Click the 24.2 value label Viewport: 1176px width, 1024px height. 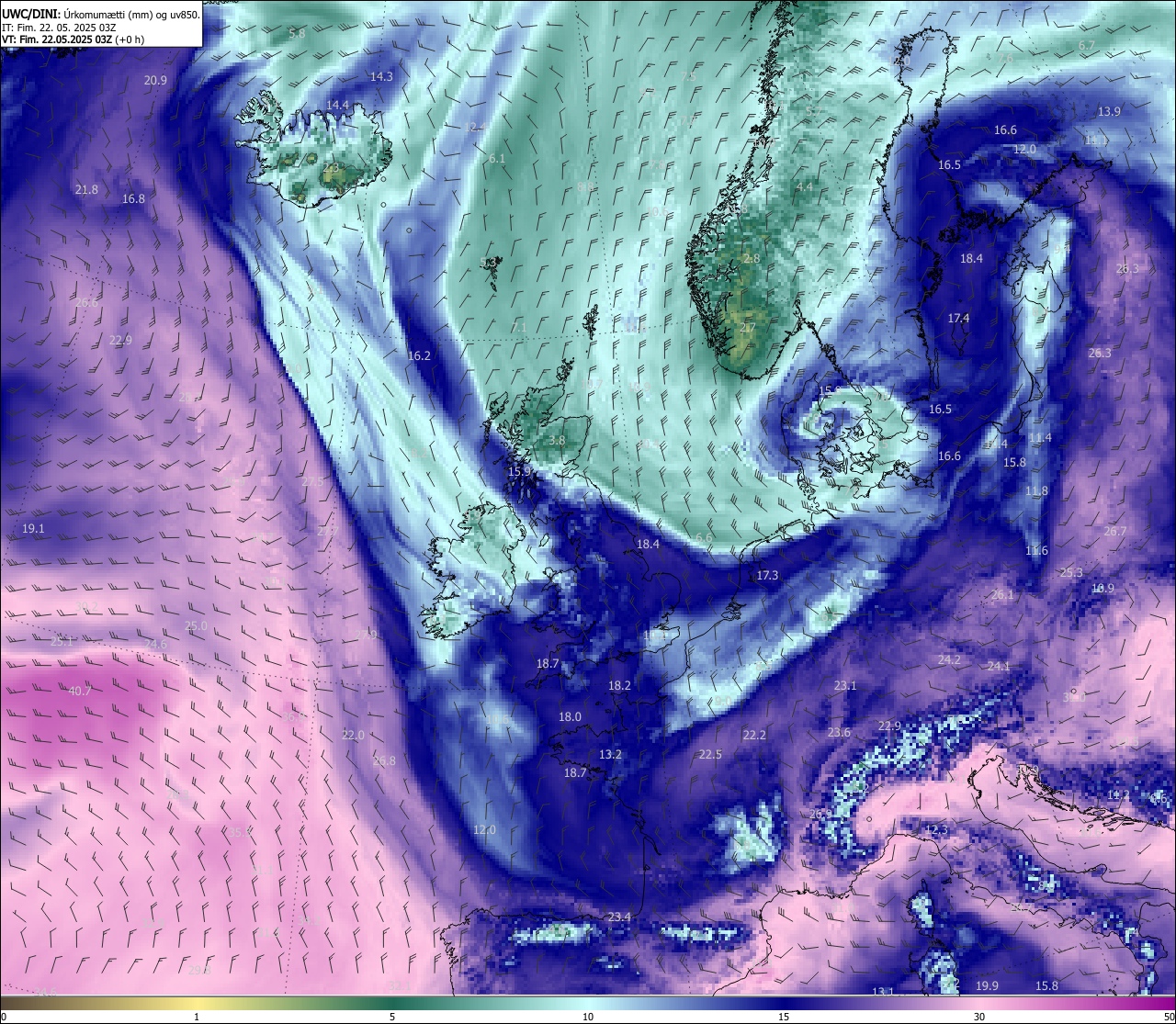tap(949, 660)
